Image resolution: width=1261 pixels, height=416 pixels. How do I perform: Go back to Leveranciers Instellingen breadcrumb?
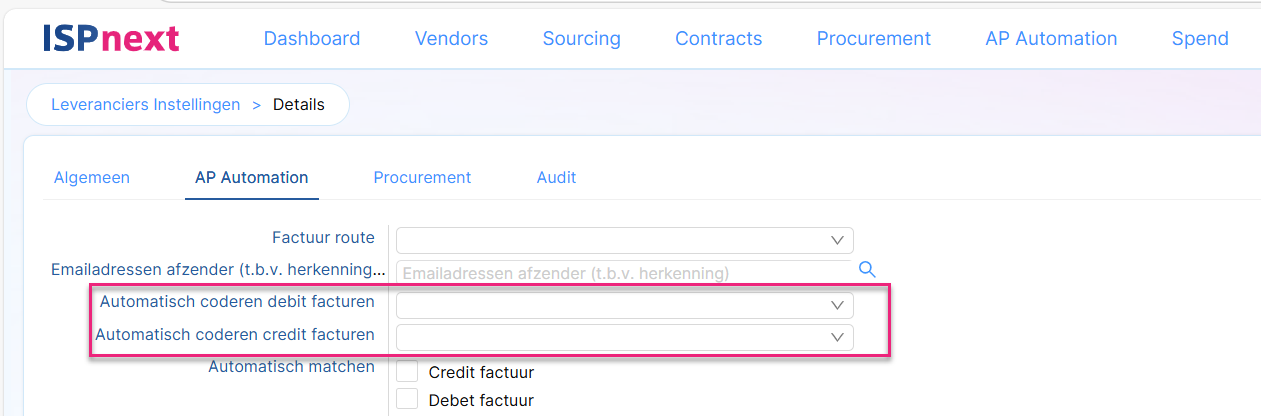[146, 104]
